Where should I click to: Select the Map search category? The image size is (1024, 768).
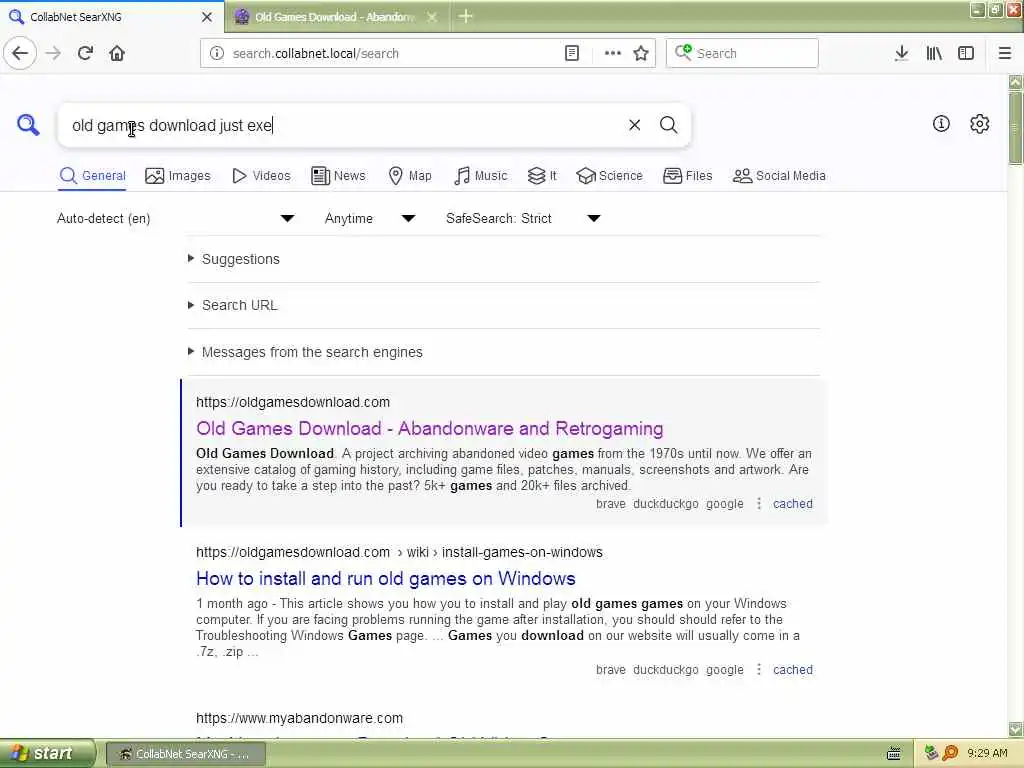click(x=410, y=176)
